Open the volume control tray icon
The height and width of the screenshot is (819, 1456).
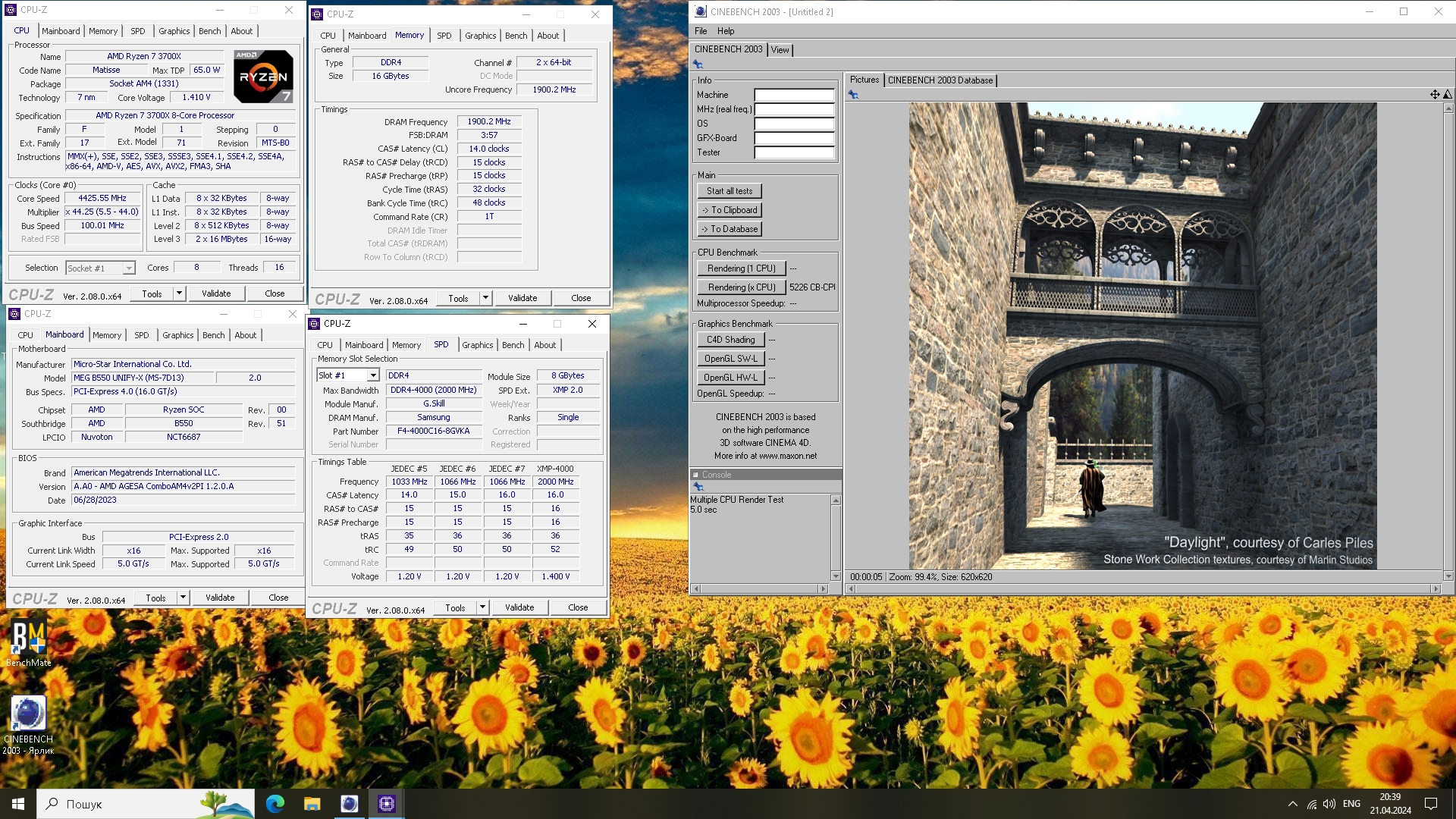(x=1329, y=804)
